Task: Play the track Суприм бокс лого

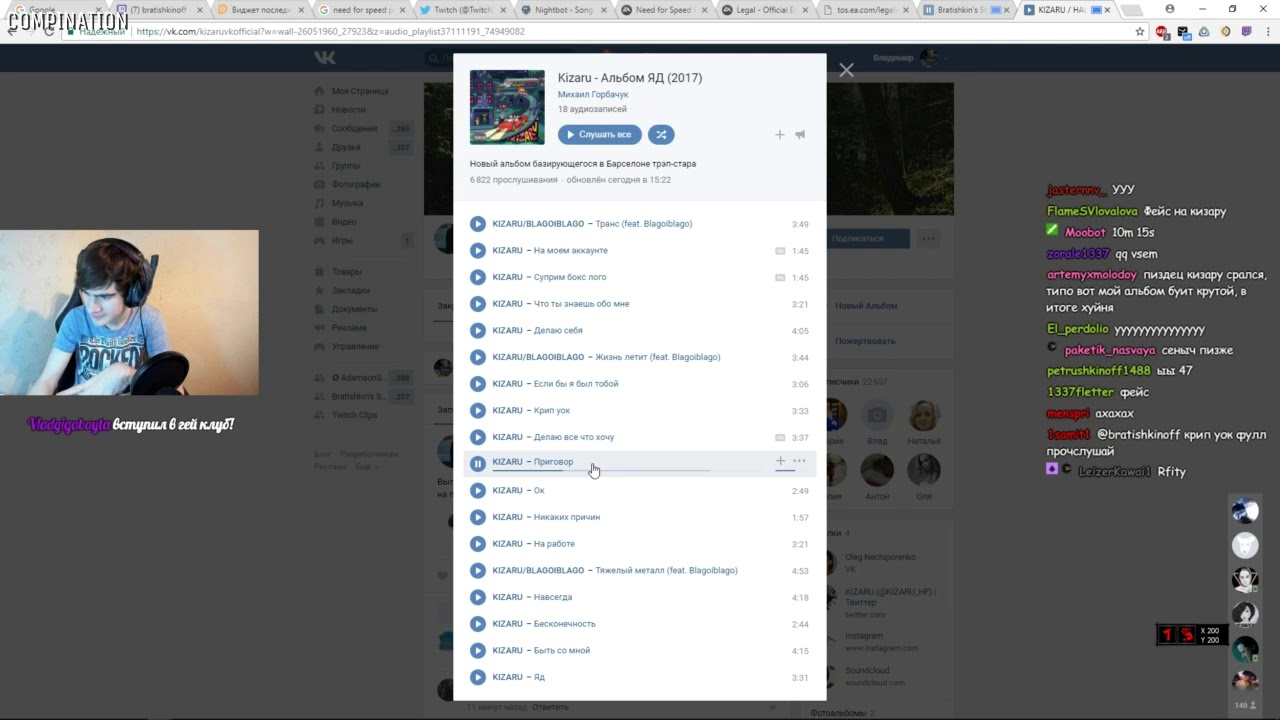Action: click(478, 277)
